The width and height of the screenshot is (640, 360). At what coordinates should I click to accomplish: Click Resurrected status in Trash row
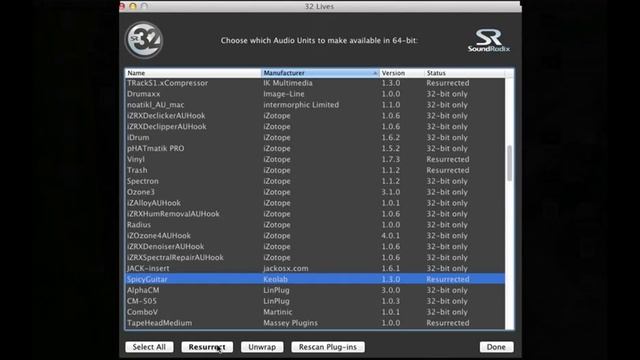point(448,170)
